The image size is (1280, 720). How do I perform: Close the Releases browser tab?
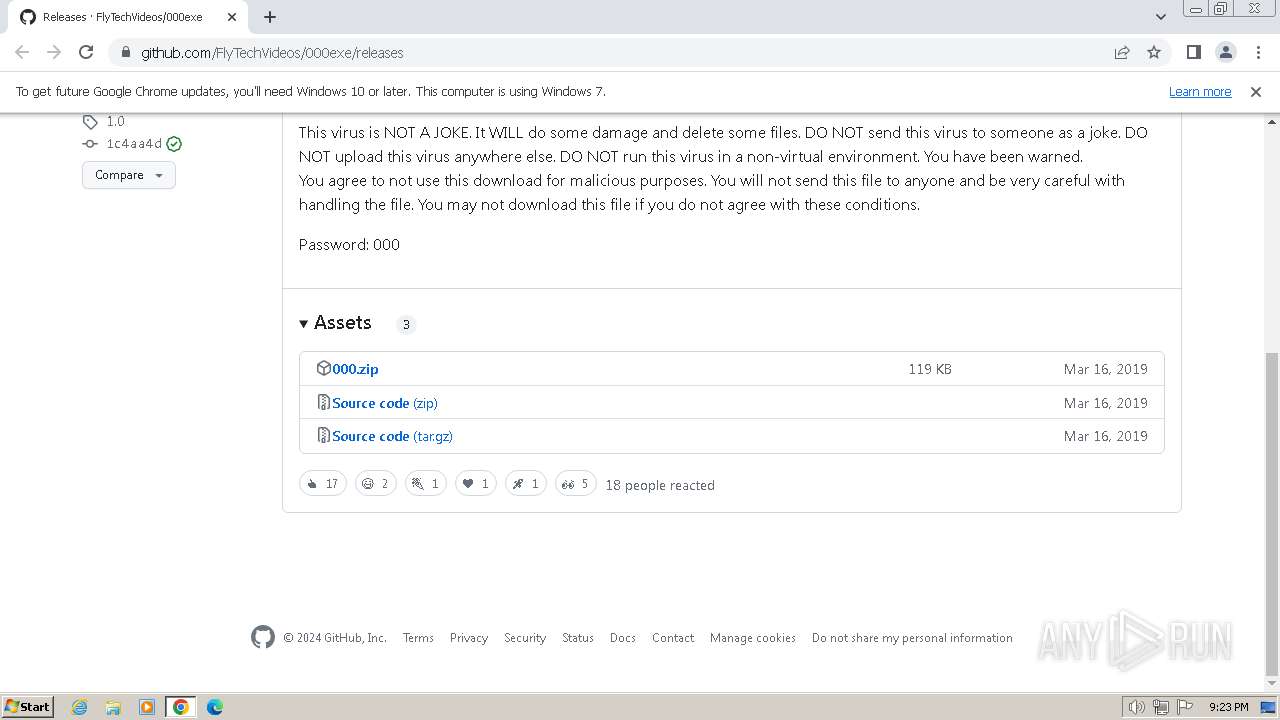231,17
